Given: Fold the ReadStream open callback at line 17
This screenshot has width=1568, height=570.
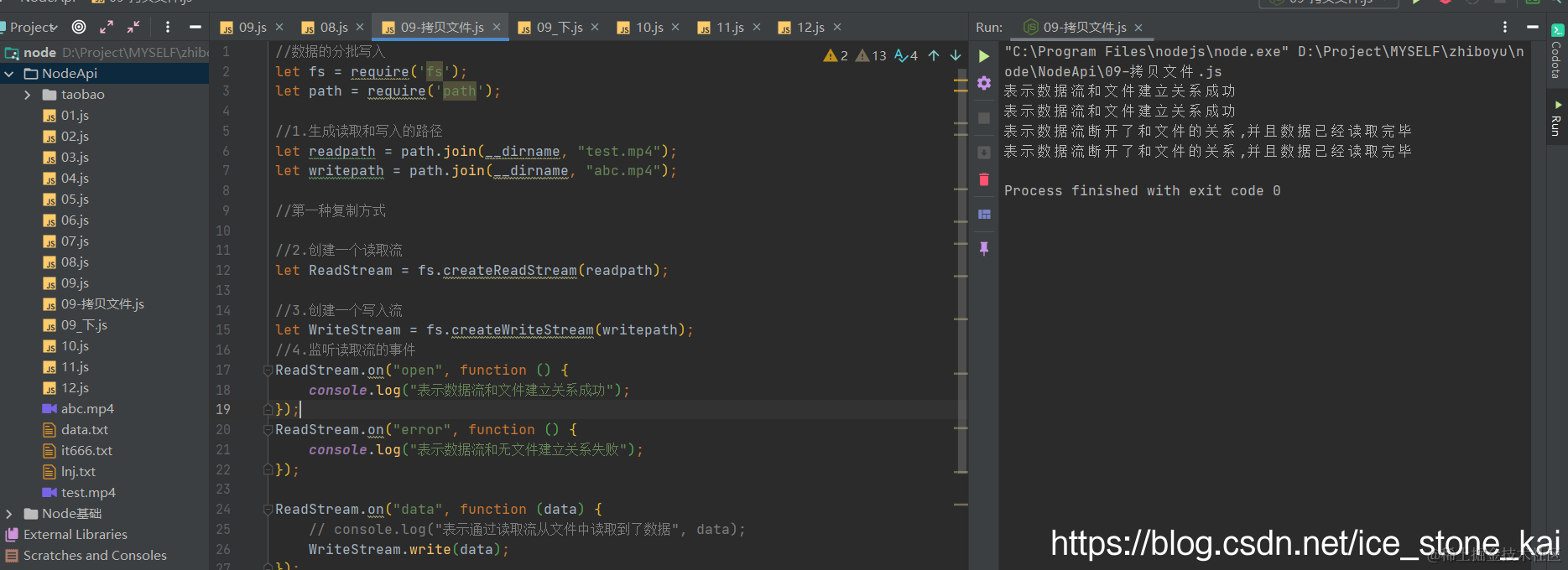Looking at the screenshot, I should click(x=268, y=370).
